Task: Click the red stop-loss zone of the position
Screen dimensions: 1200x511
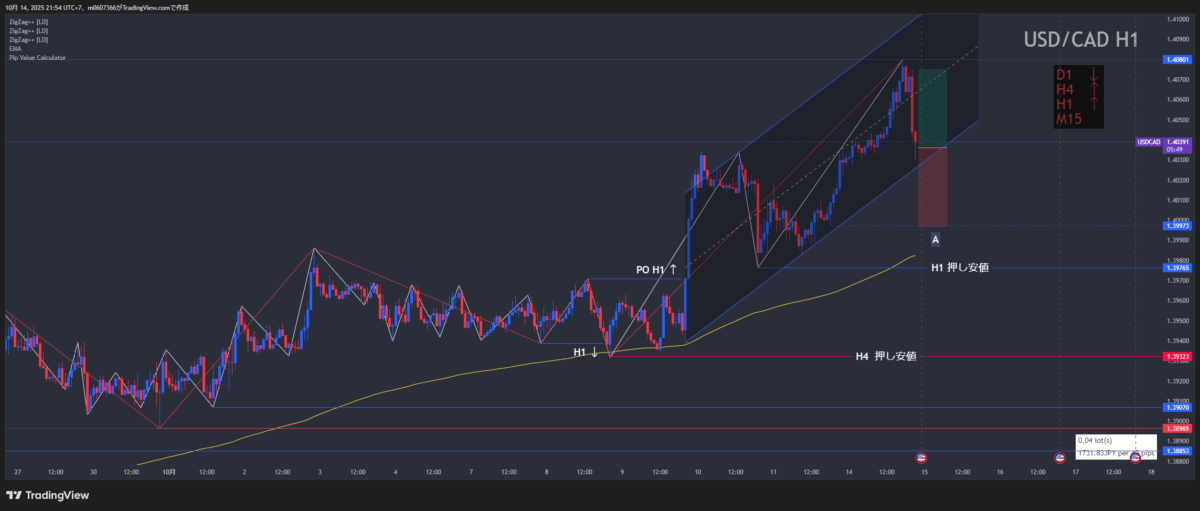Action: (x=932, y=187)
